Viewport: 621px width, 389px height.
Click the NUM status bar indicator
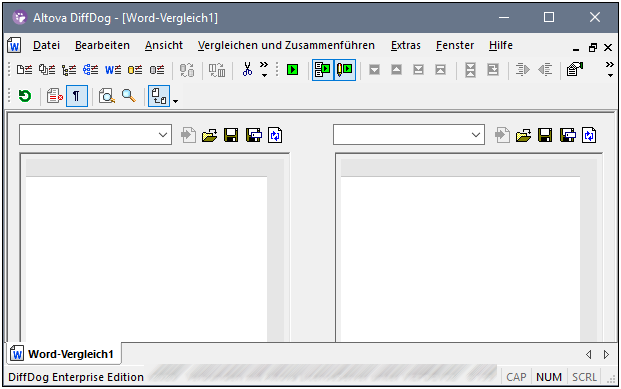tap(549, 377)
